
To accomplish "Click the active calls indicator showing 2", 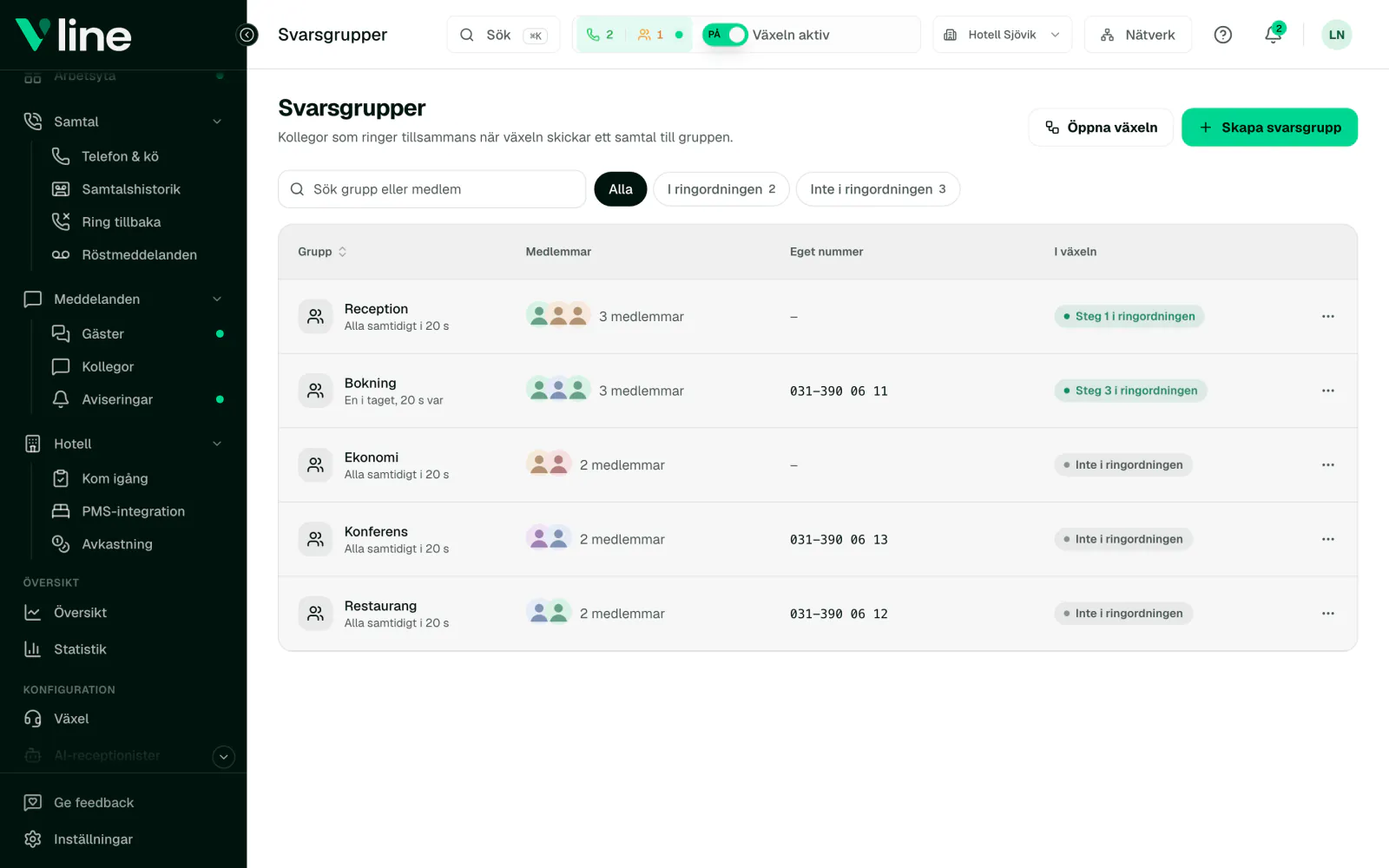I will click(x=600, y=35).
